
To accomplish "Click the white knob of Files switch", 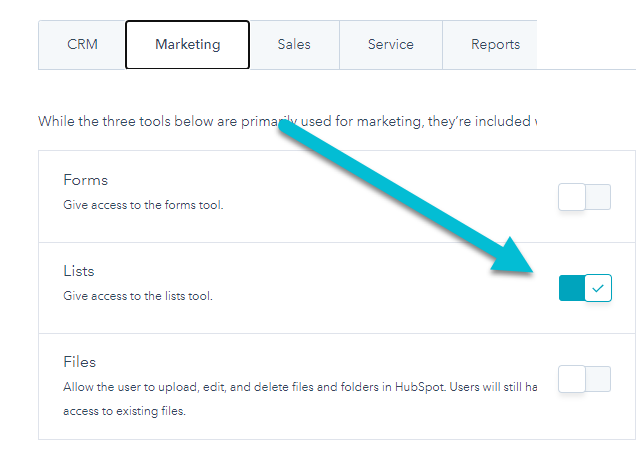I will (x=572, y=379).
